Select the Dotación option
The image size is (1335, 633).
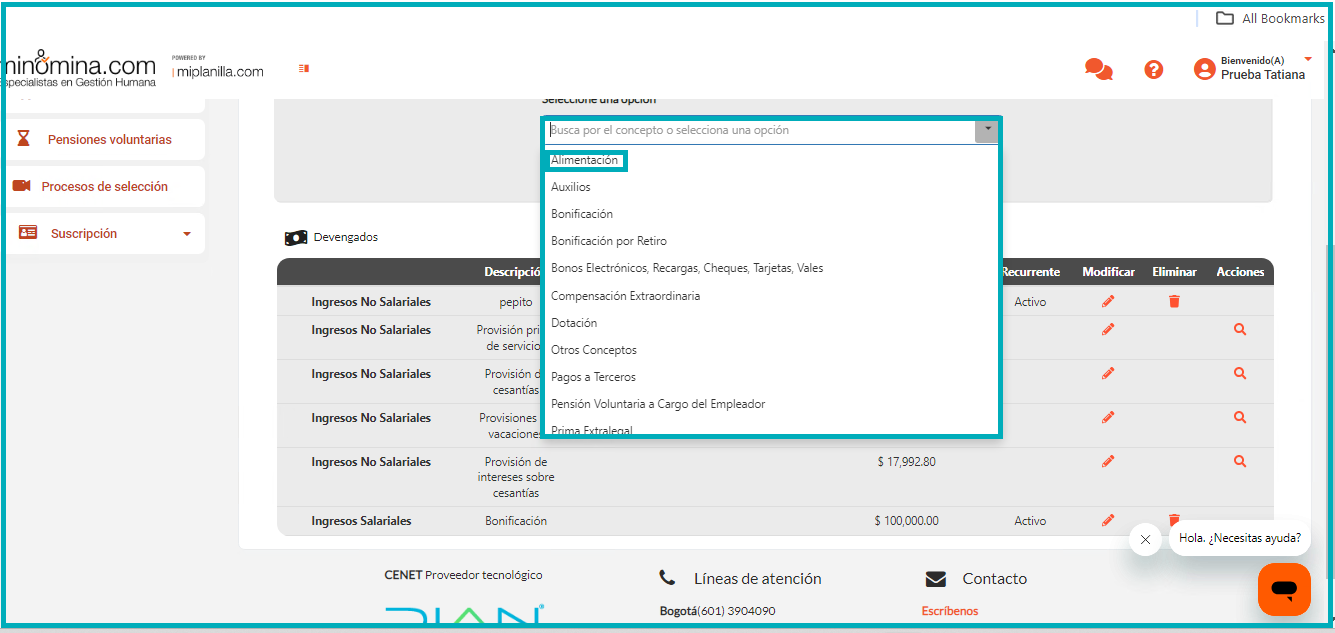click(574, 323)
